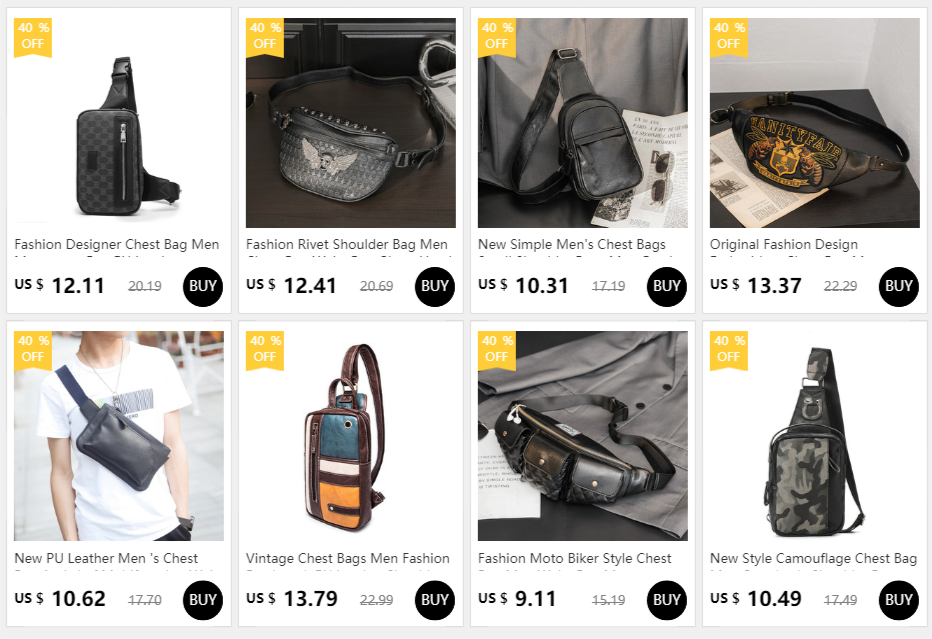Open the New Style Camouflage Chest Bag title
This screenshot has width=932, height=639.
coord(813,558)
